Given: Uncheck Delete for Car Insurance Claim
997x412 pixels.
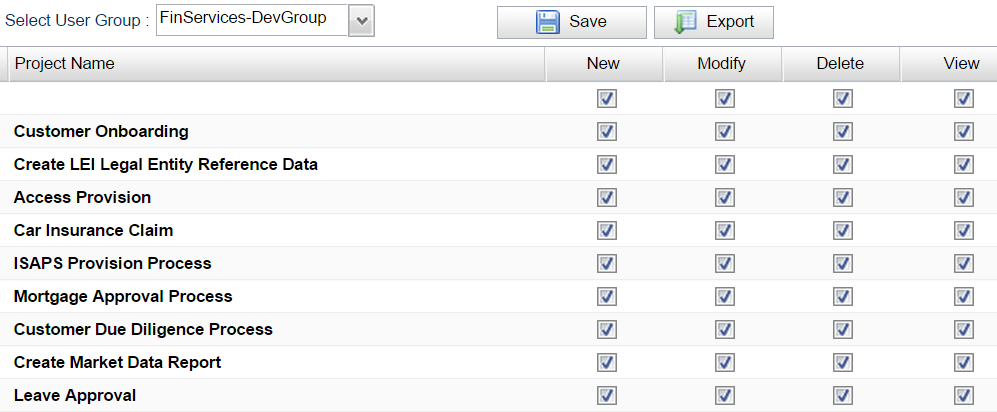Looking at the screenshot, I should click(842, 230).
